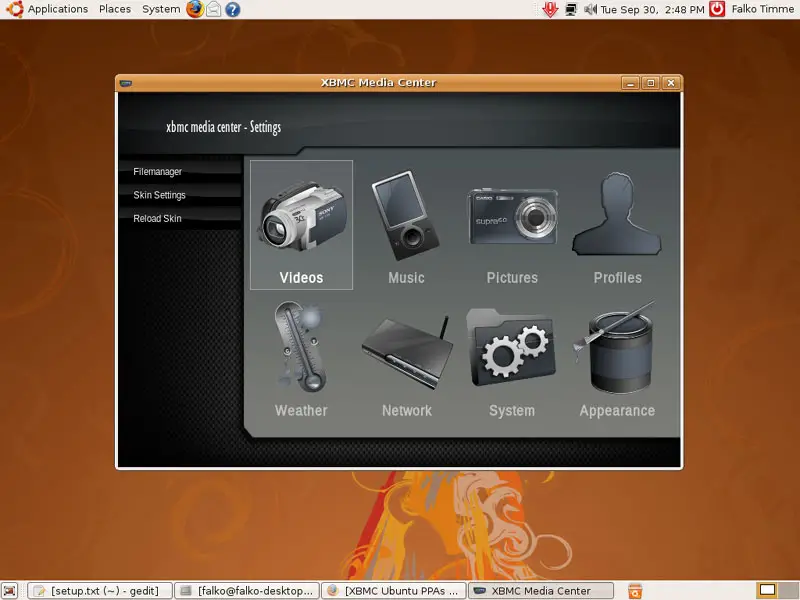Image resolution: width=800 pixels, height=600 pixels.
Task: Click the Videos label
Action: [x=301, y=278]
